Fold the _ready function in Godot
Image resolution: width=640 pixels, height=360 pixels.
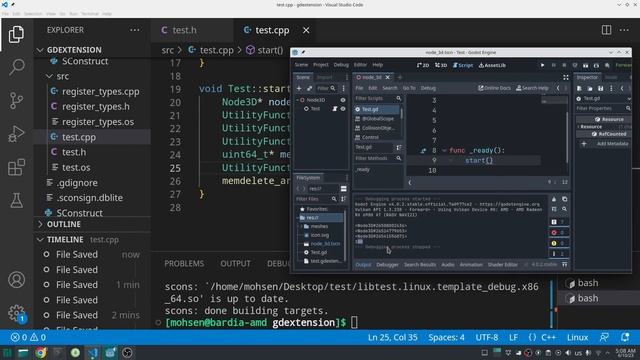click(444, 151)
